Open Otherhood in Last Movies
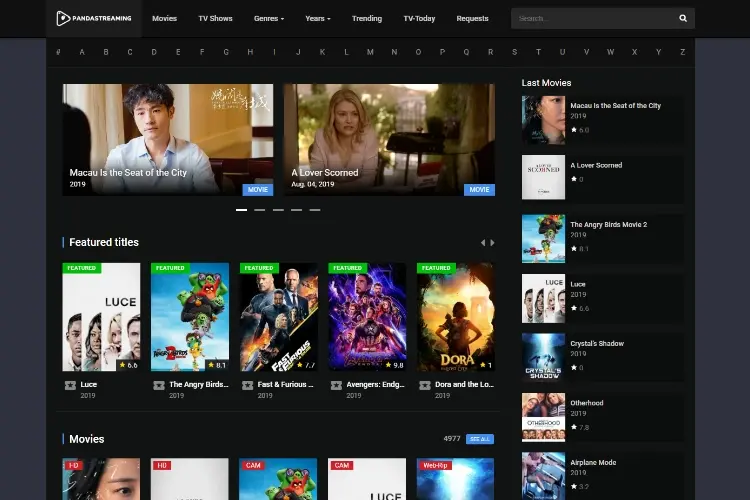750x500 pixels. pyautogui.click(x=587, y=403)
